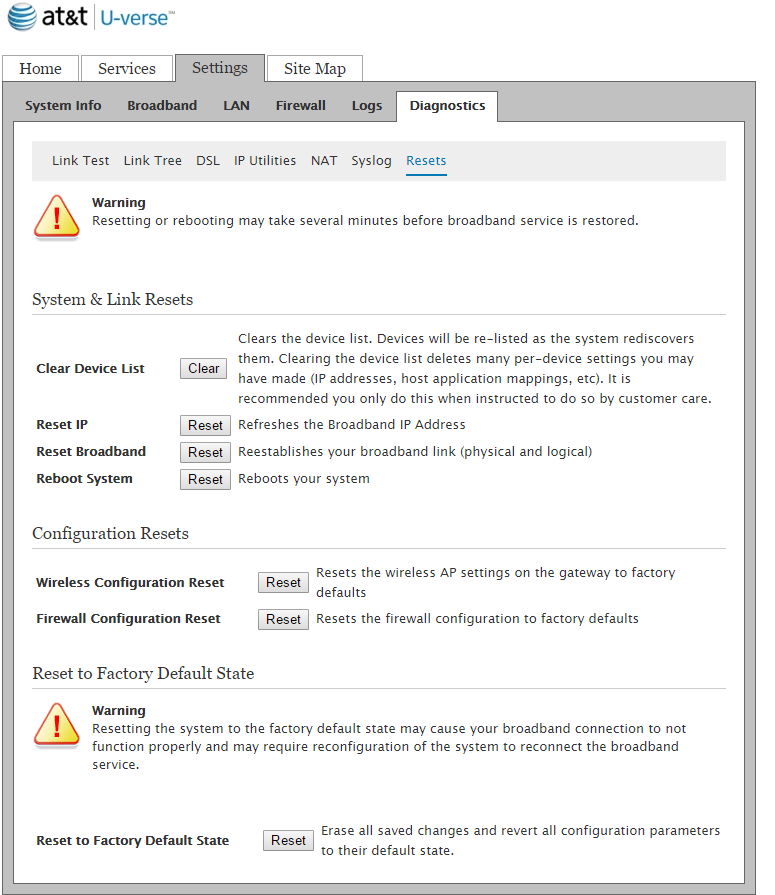This screenshot has width=775, height=895.
Task: Go to the Syslog page
Action: [371, 161]
